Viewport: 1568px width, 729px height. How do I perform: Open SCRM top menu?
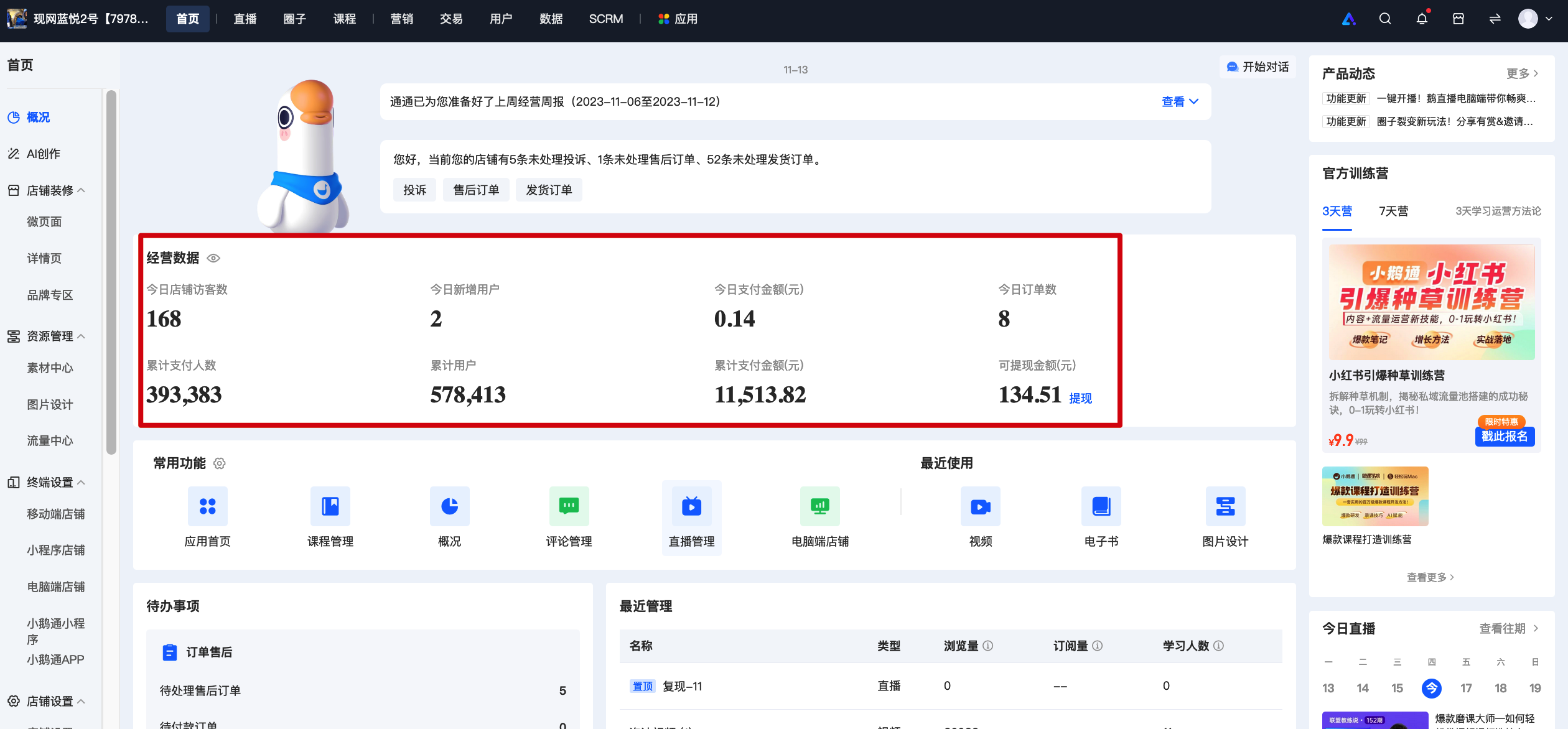(606, 19)
